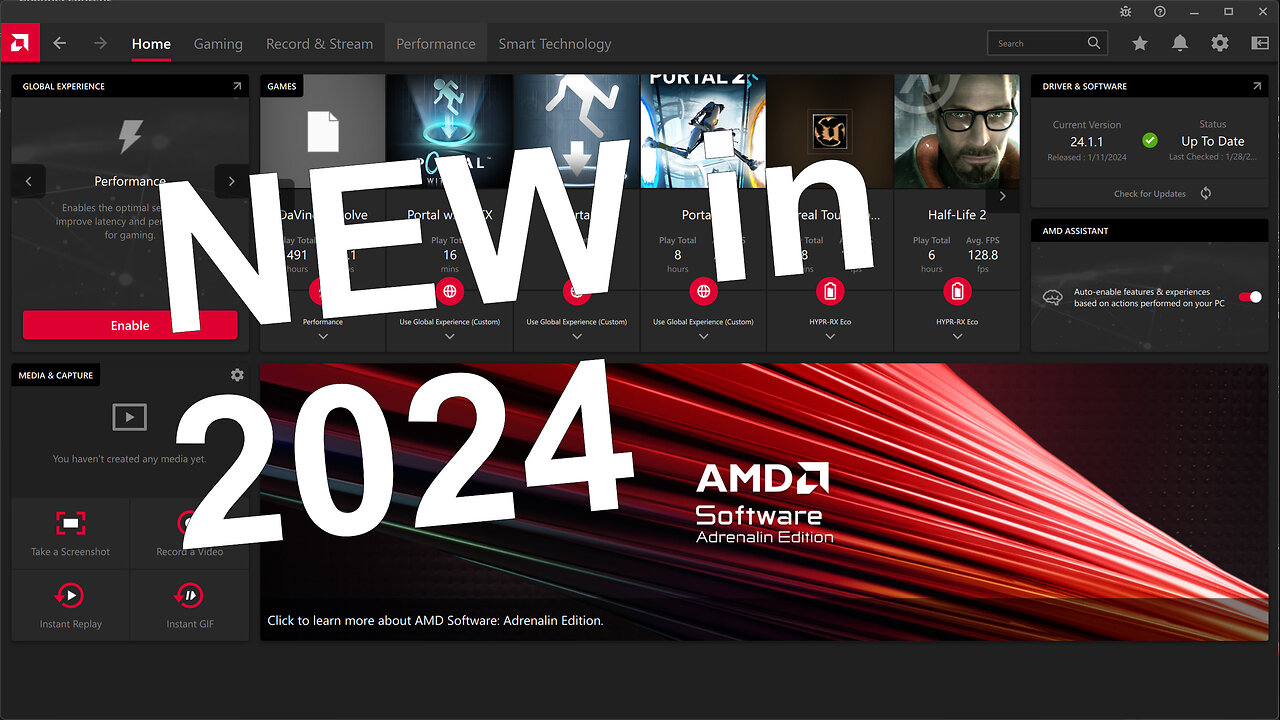
Task: Show previous Global Experience profile
Action: pos(29,181)
